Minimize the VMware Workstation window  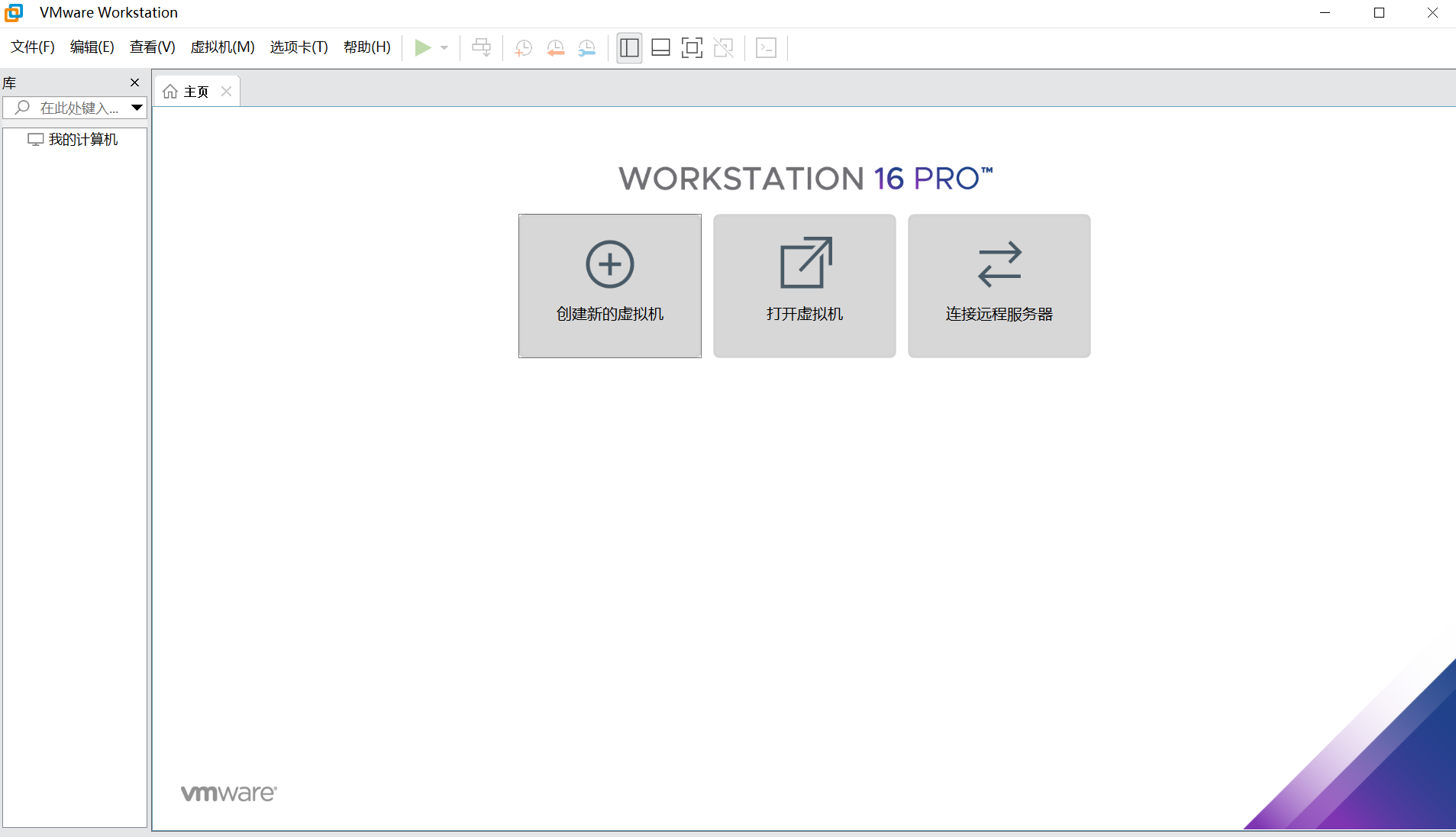tap(1325, 13)
